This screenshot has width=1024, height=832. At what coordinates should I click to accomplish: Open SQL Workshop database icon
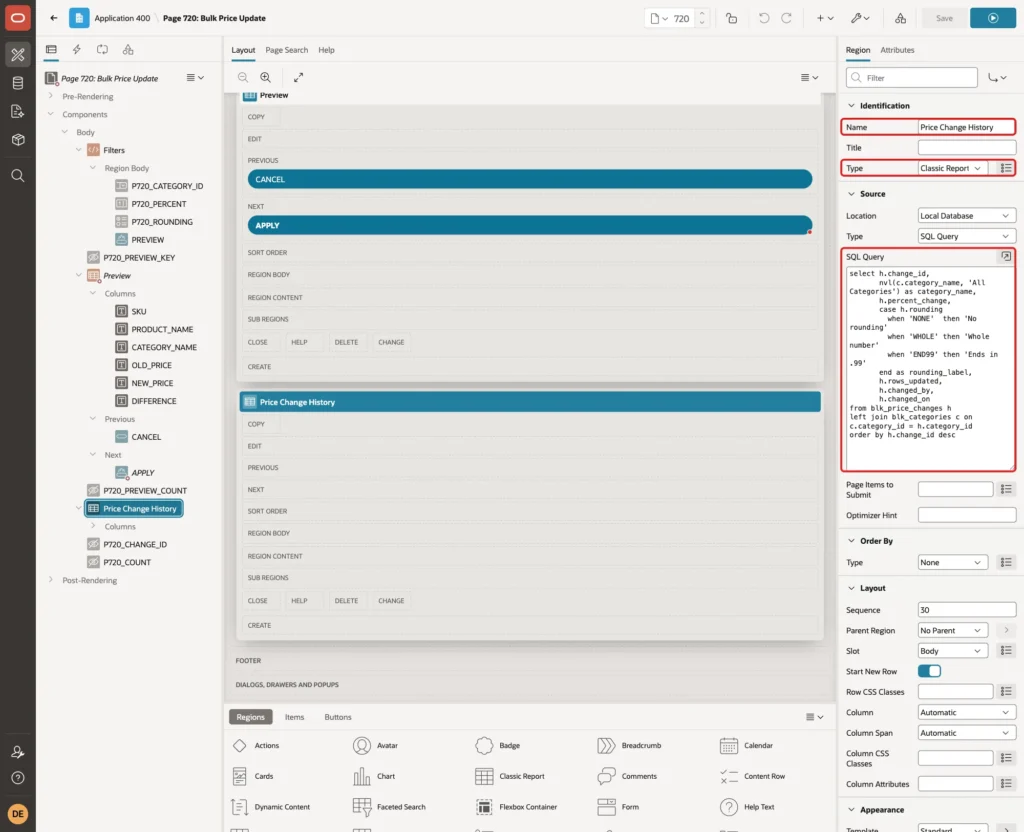18,83
